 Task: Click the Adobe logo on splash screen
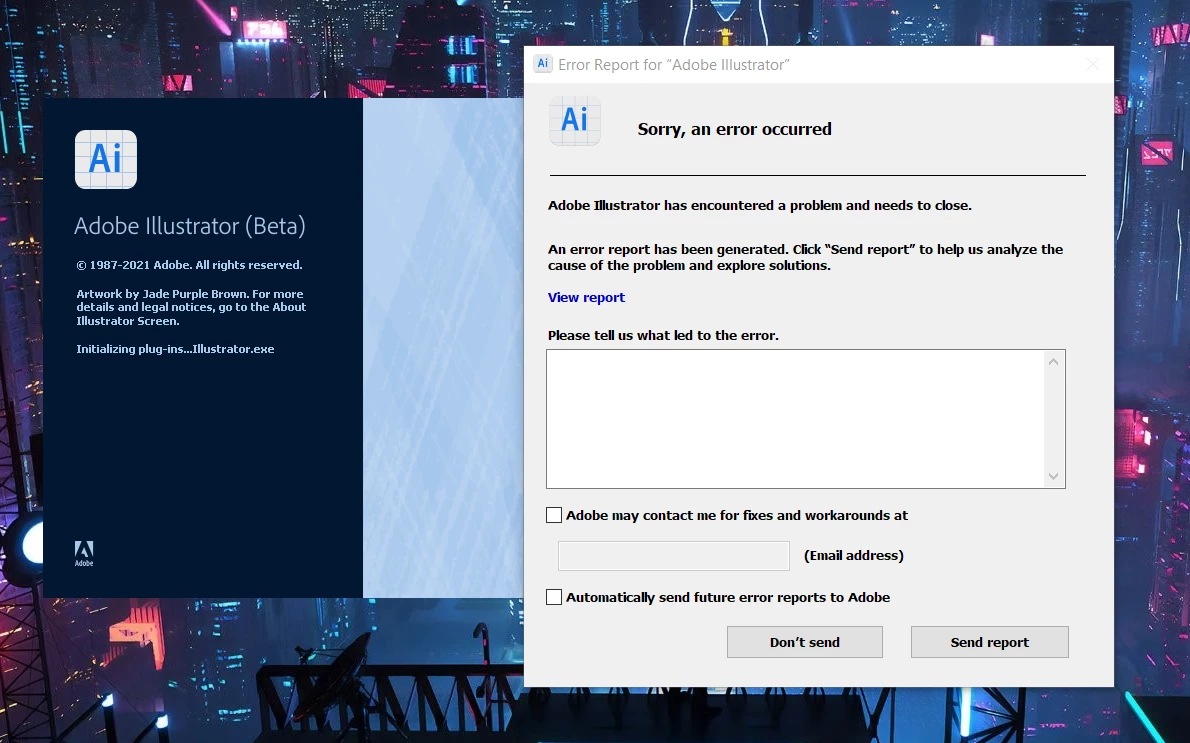[84, 553]
